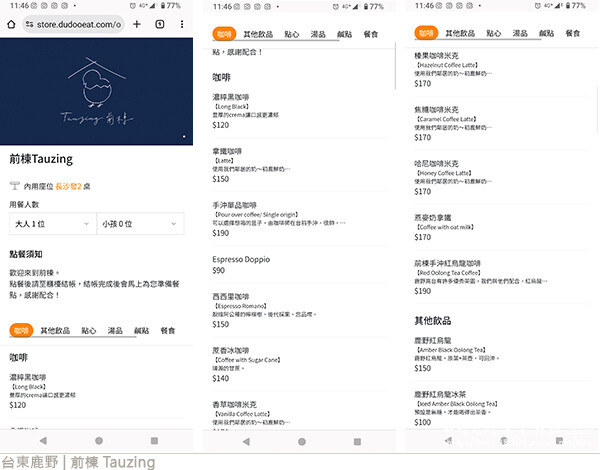Select 湯品 tab in the left screen
Screen dimensions: 600x470
pos(115,330)
